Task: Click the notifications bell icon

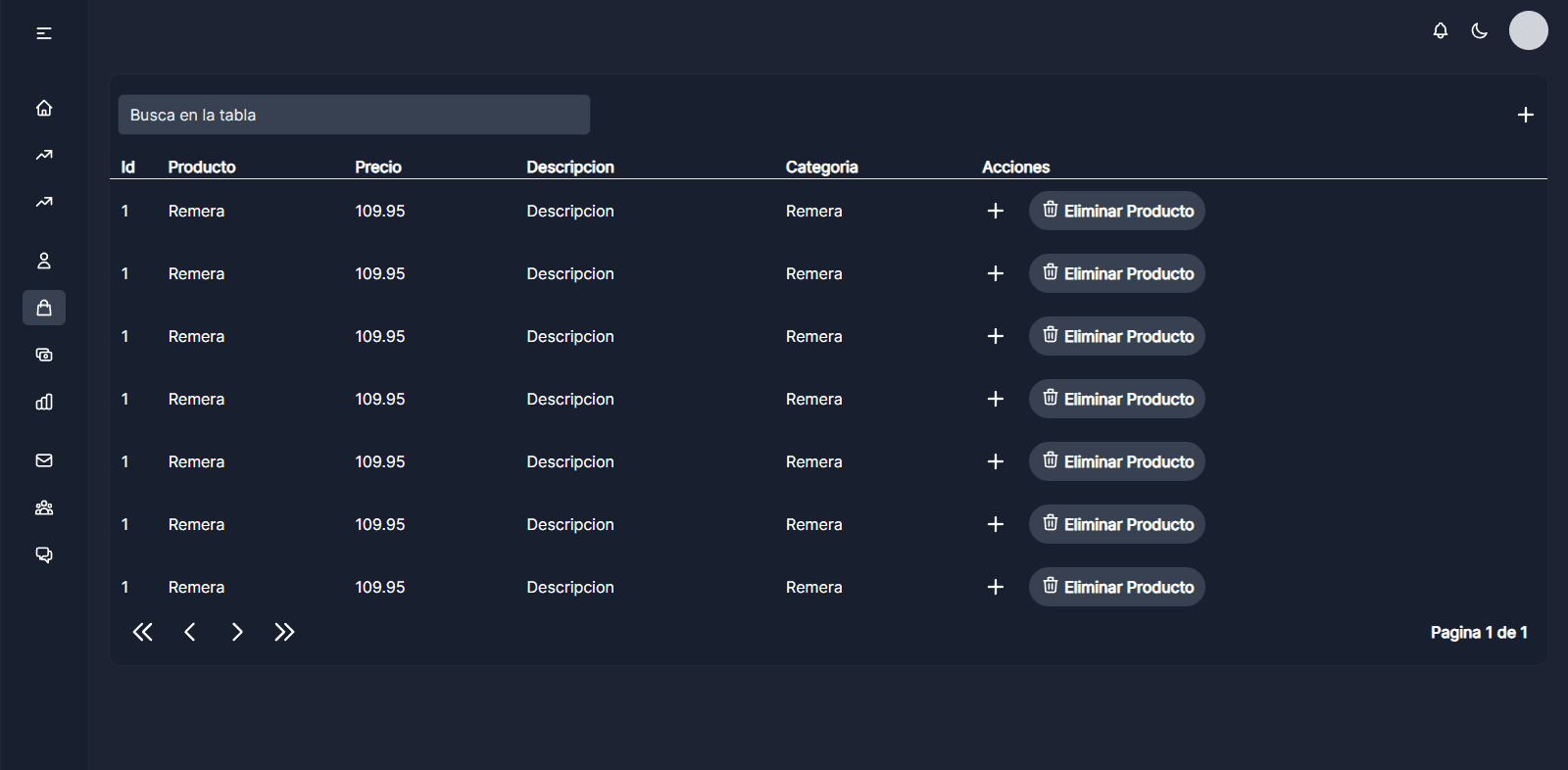Action: point(1440,31)
